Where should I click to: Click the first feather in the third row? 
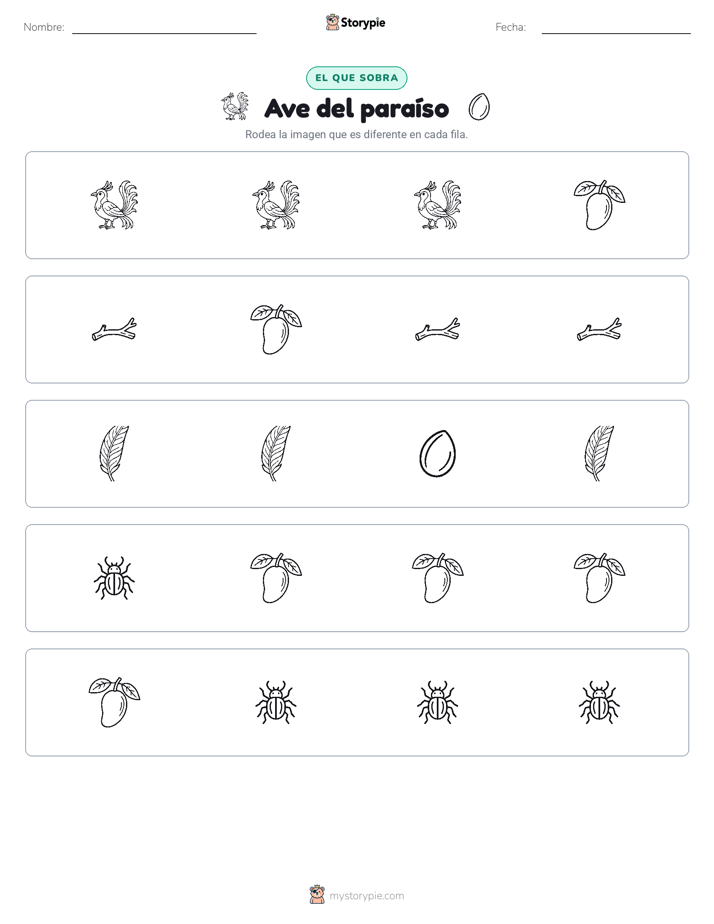[x=114, y=454]
